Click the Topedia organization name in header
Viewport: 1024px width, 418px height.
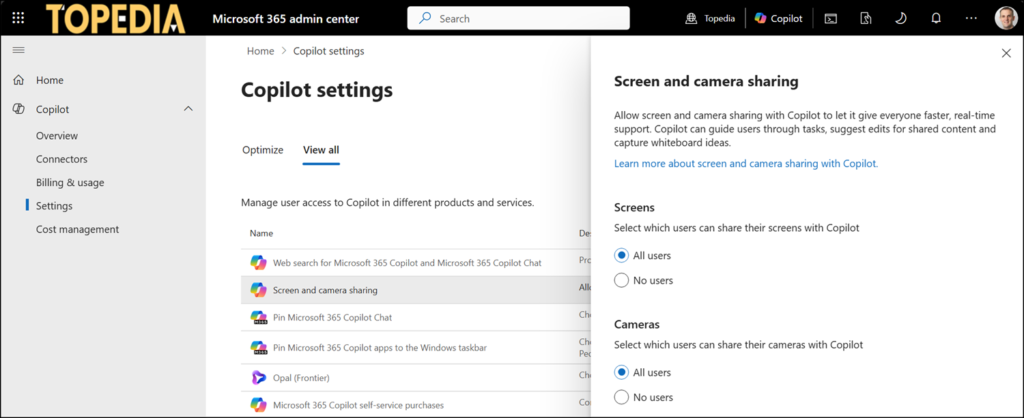[x=719, y=18]
